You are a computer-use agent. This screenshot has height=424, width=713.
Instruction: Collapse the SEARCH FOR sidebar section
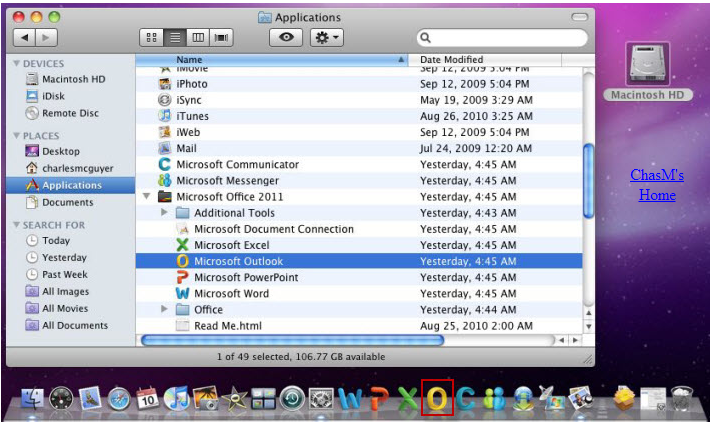tap(16, 225)
